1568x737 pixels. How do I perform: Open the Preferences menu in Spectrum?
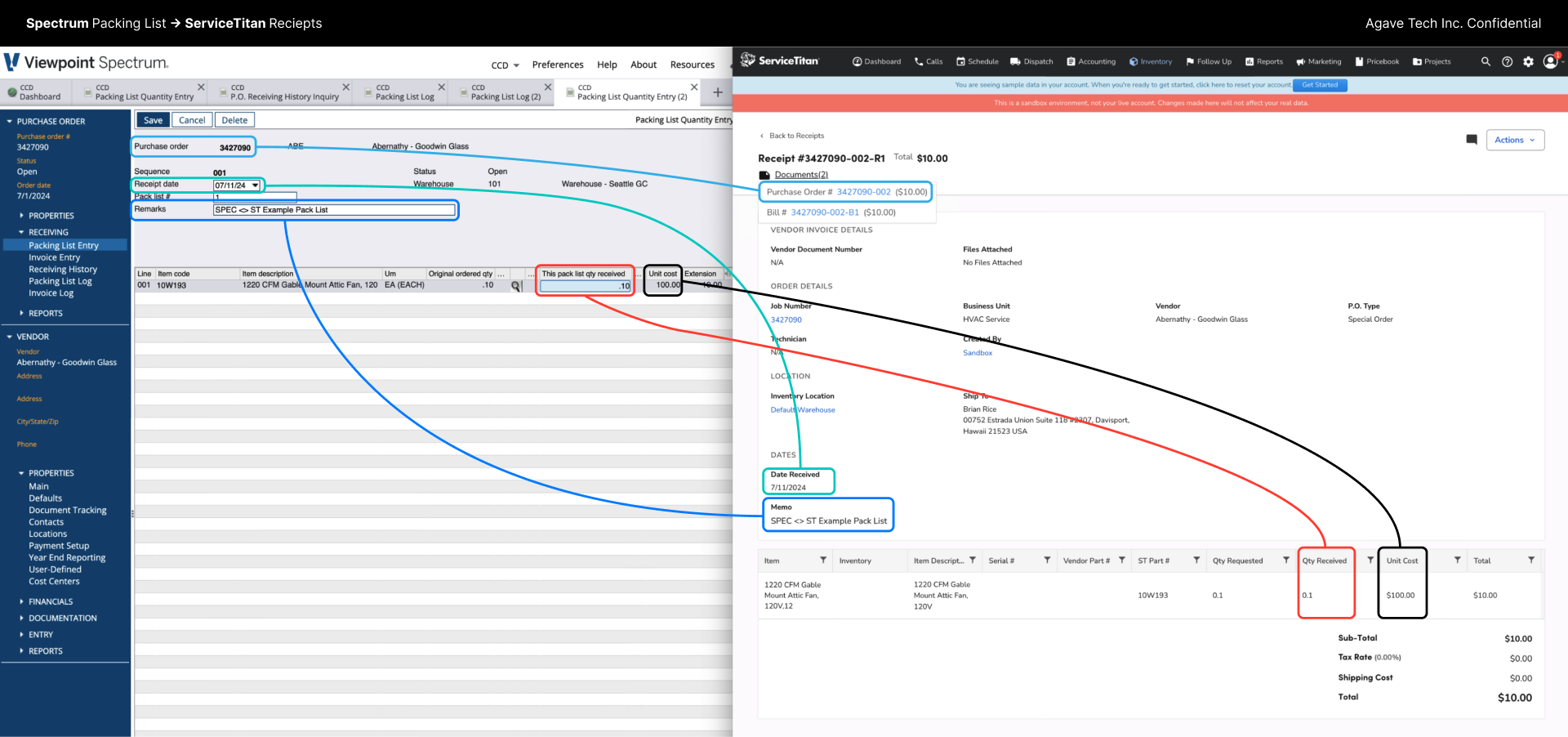[558, 65]
